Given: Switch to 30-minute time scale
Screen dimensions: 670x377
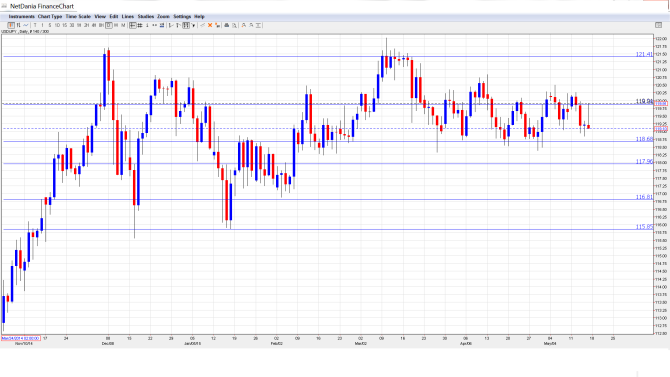Looking at the screenshot, I should pyautogui.click(x=72, y=25).
